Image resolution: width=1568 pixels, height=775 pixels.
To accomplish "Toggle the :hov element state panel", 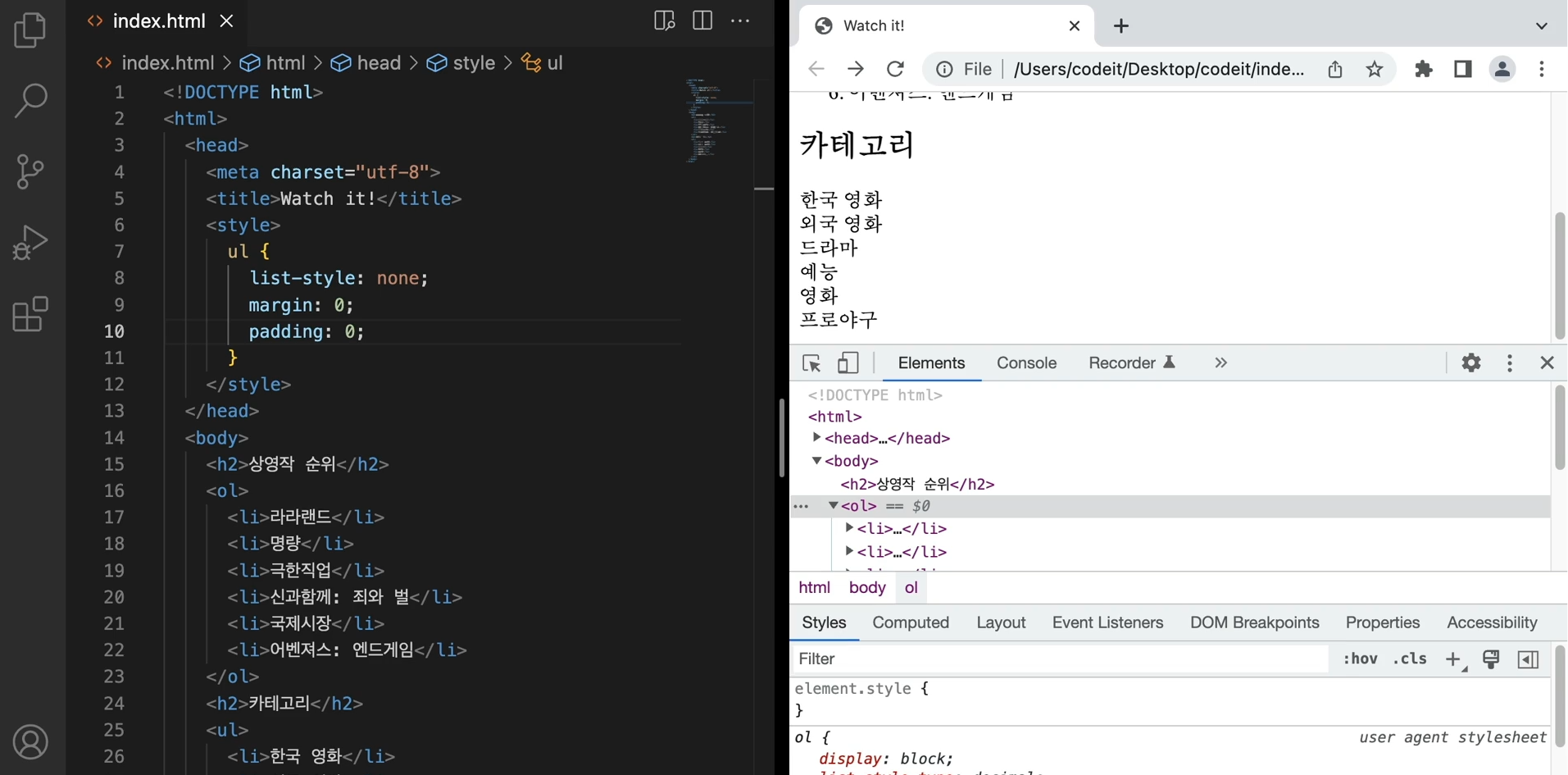I will [x=1361, y=659].
